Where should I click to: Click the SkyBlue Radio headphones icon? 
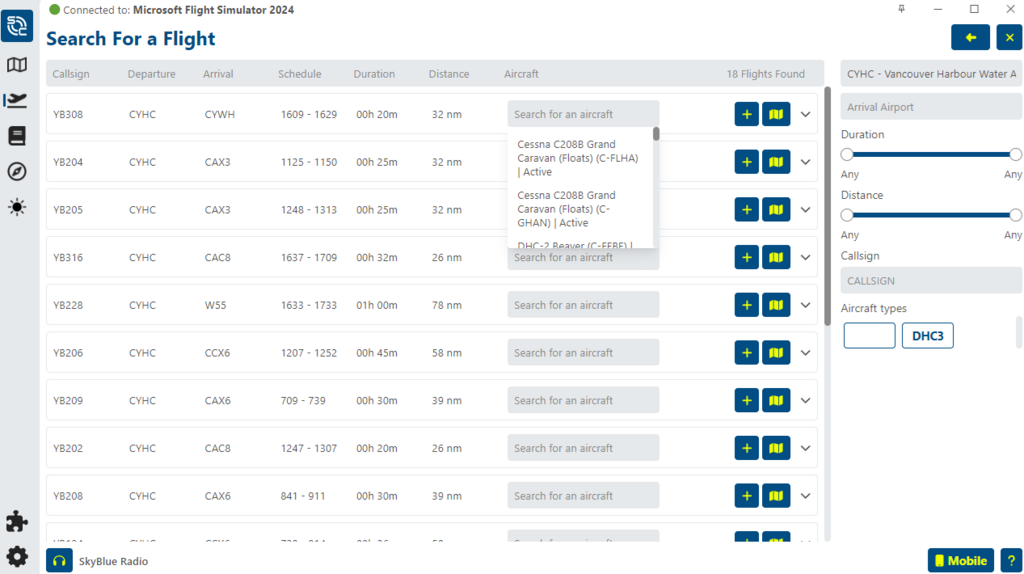[59, 561]
